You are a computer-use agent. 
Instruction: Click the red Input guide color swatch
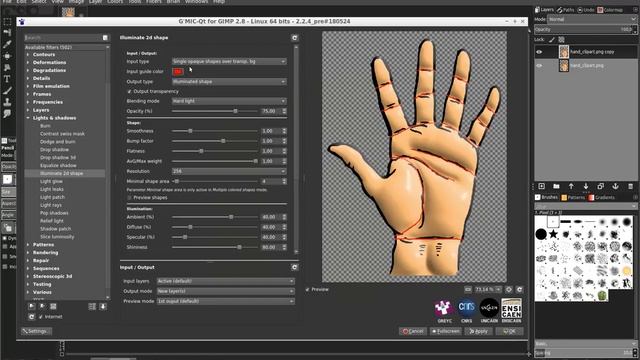click(178, 71)
